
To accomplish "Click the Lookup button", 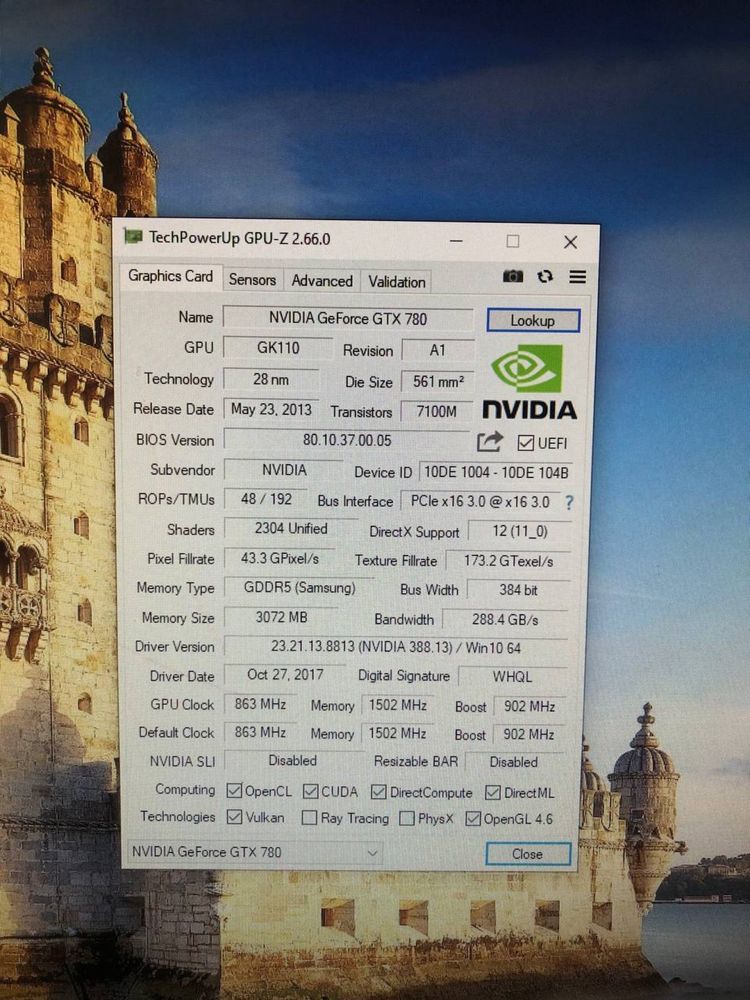I will 533,321.
